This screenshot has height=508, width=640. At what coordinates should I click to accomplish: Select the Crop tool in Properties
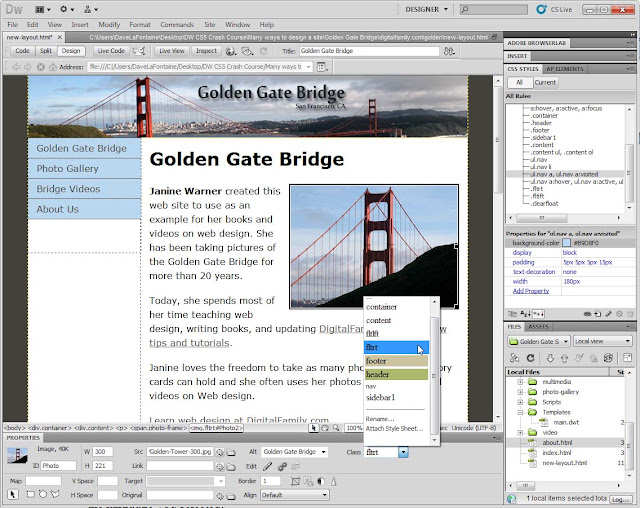295,481
